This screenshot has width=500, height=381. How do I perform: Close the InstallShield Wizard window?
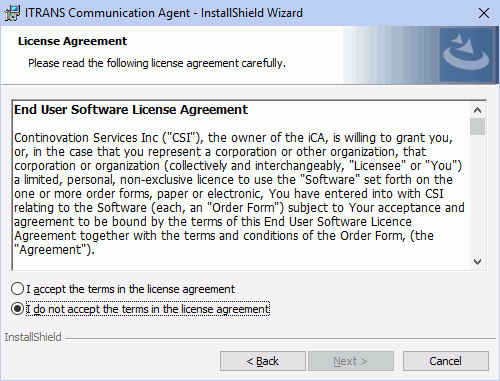coord(484,13)
